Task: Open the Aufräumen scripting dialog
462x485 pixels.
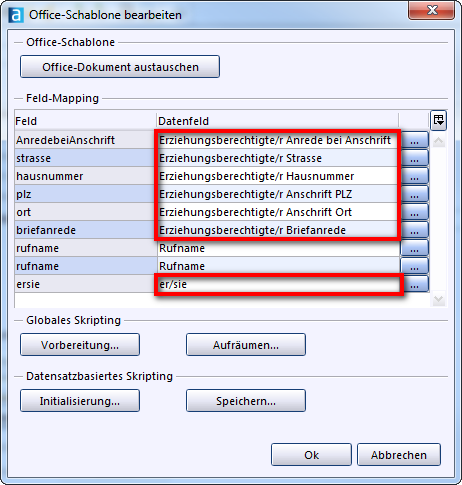Action: click(246, 345)
